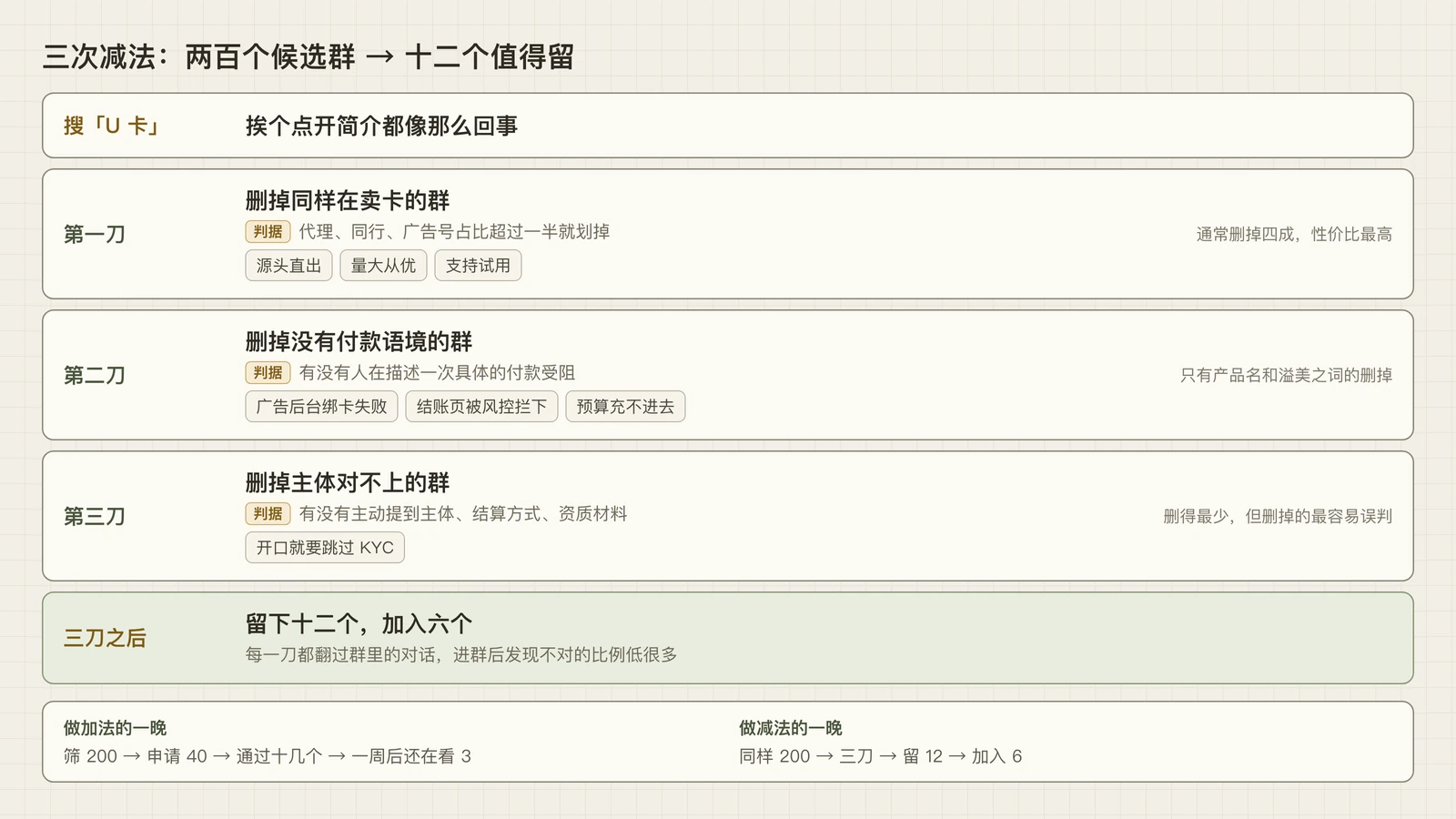This screenshot has width=1456, height=819.
Task: Select the 广告后台绑卡失败 tag
Action: (x=321, y=407)
